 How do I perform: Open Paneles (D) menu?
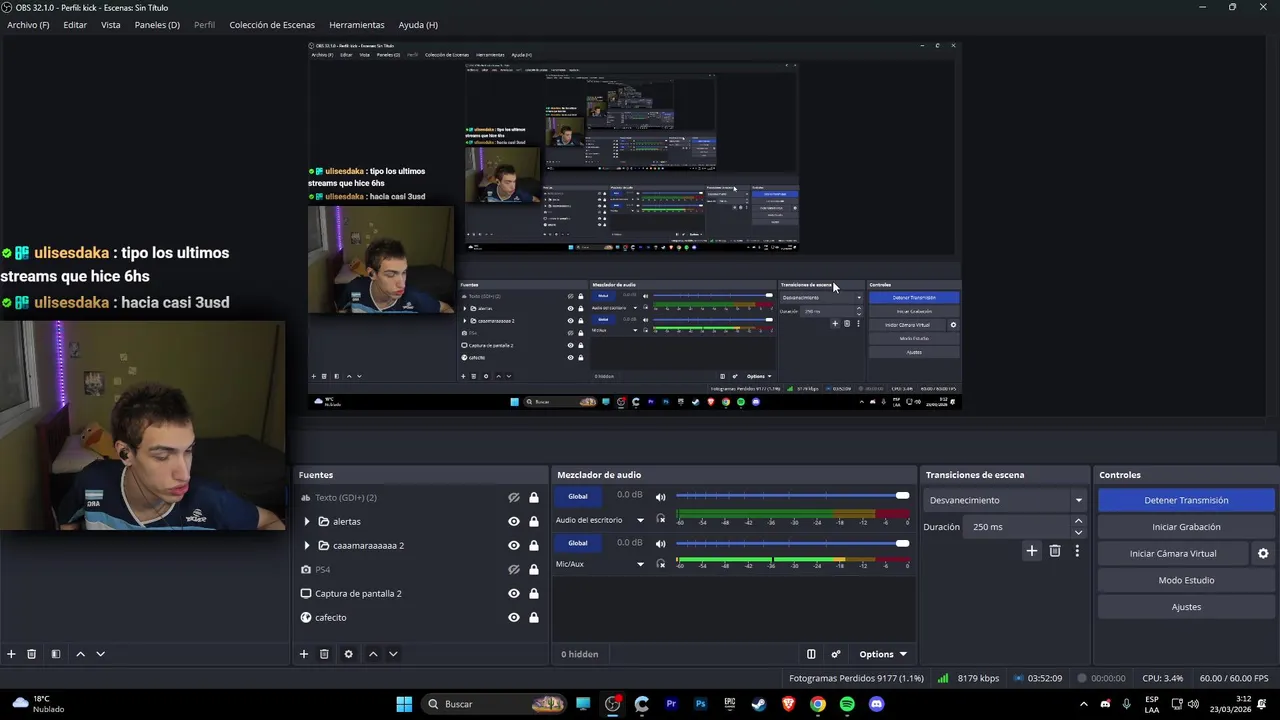(157, 24)
